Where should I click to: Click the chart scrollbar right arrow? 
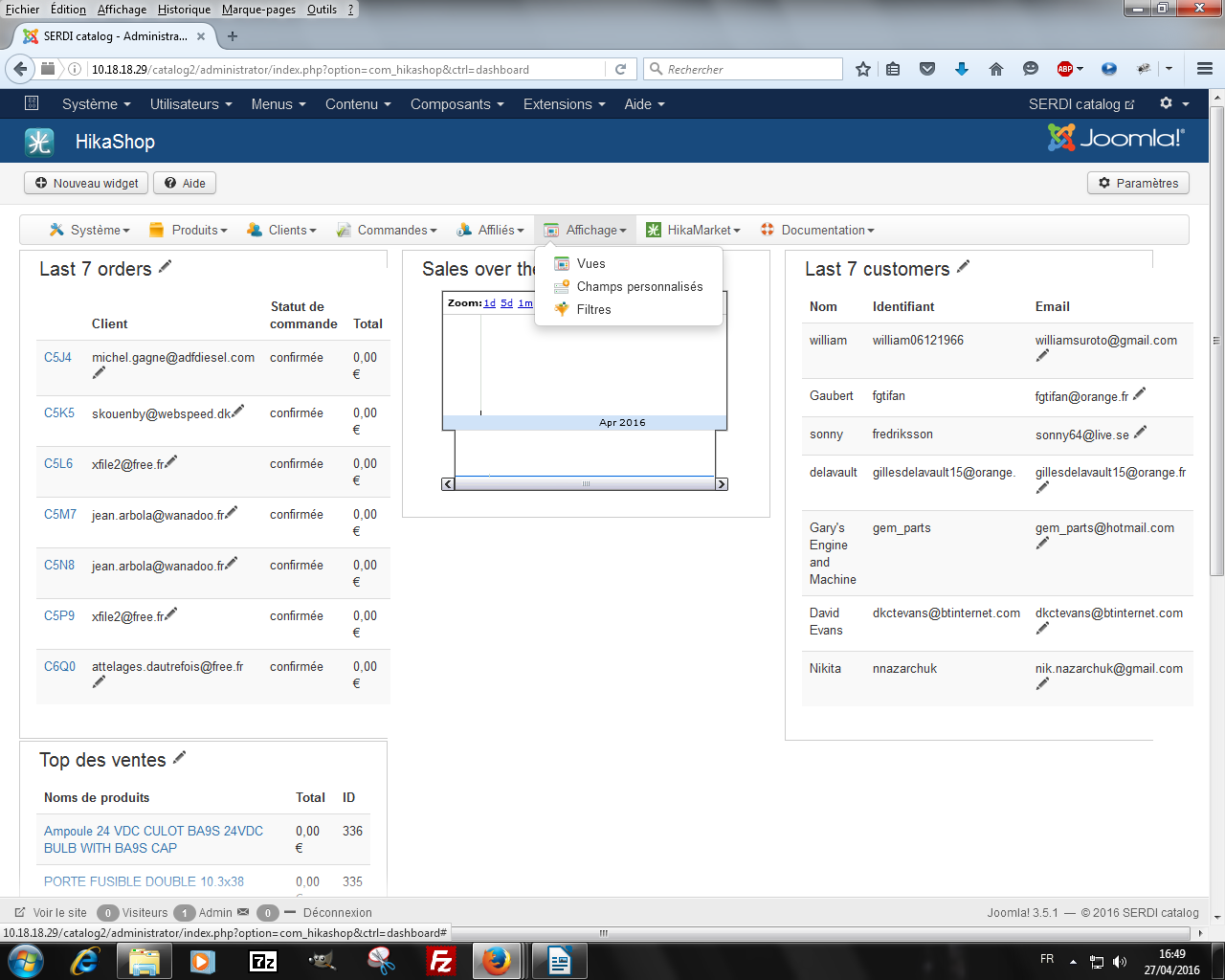pos(722,484)
